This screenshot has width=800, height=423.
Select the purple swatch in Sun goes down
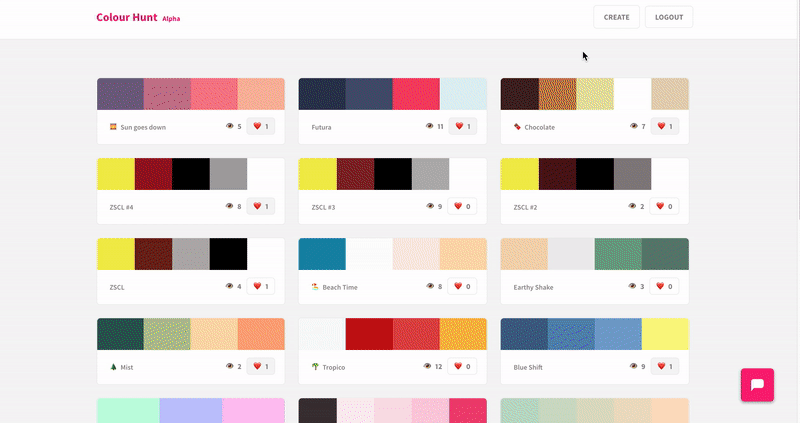pyautogui.click(x=120, y=94)
